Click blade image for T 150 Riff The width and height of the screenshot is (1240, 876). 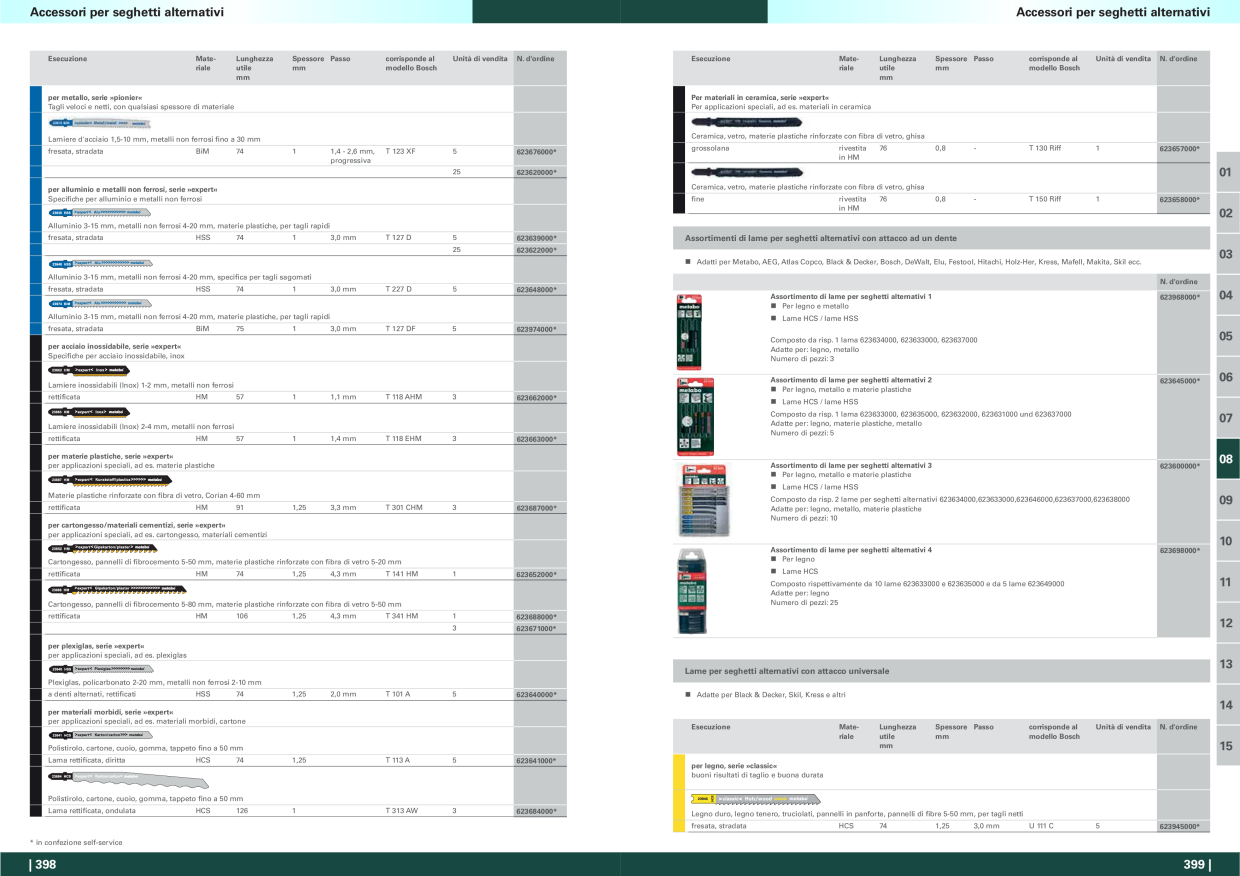[746, 172]
